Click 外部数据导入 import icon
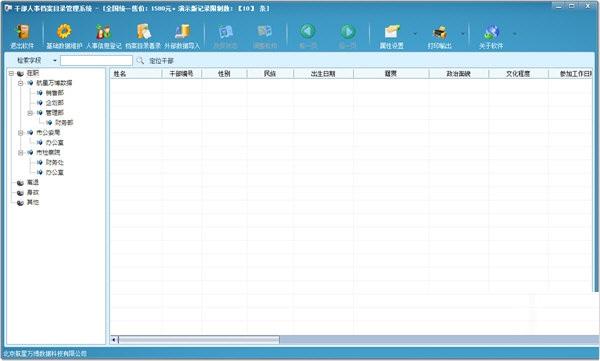 click(183, 32)
